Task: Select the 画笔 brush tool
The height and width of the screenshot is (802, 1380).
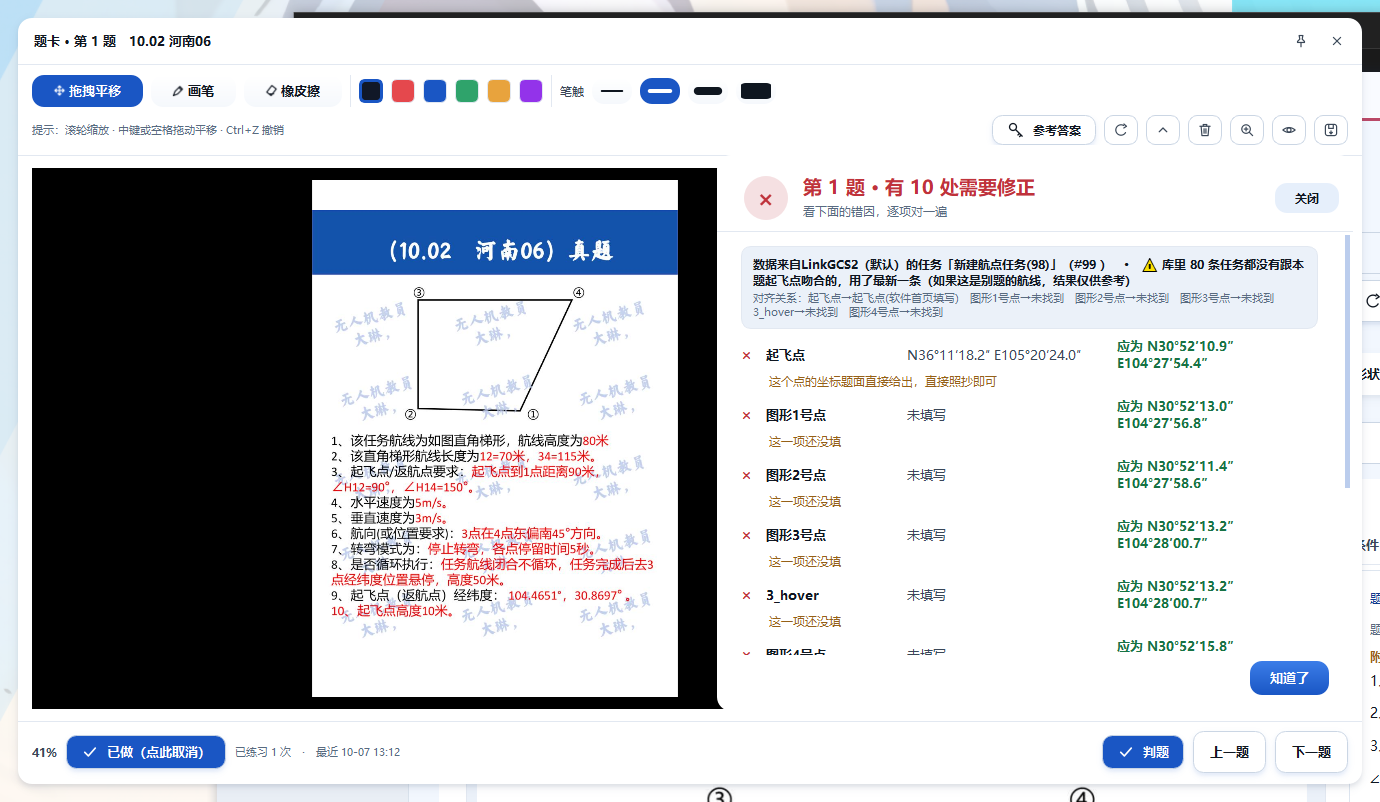Action: pos(193,91)
